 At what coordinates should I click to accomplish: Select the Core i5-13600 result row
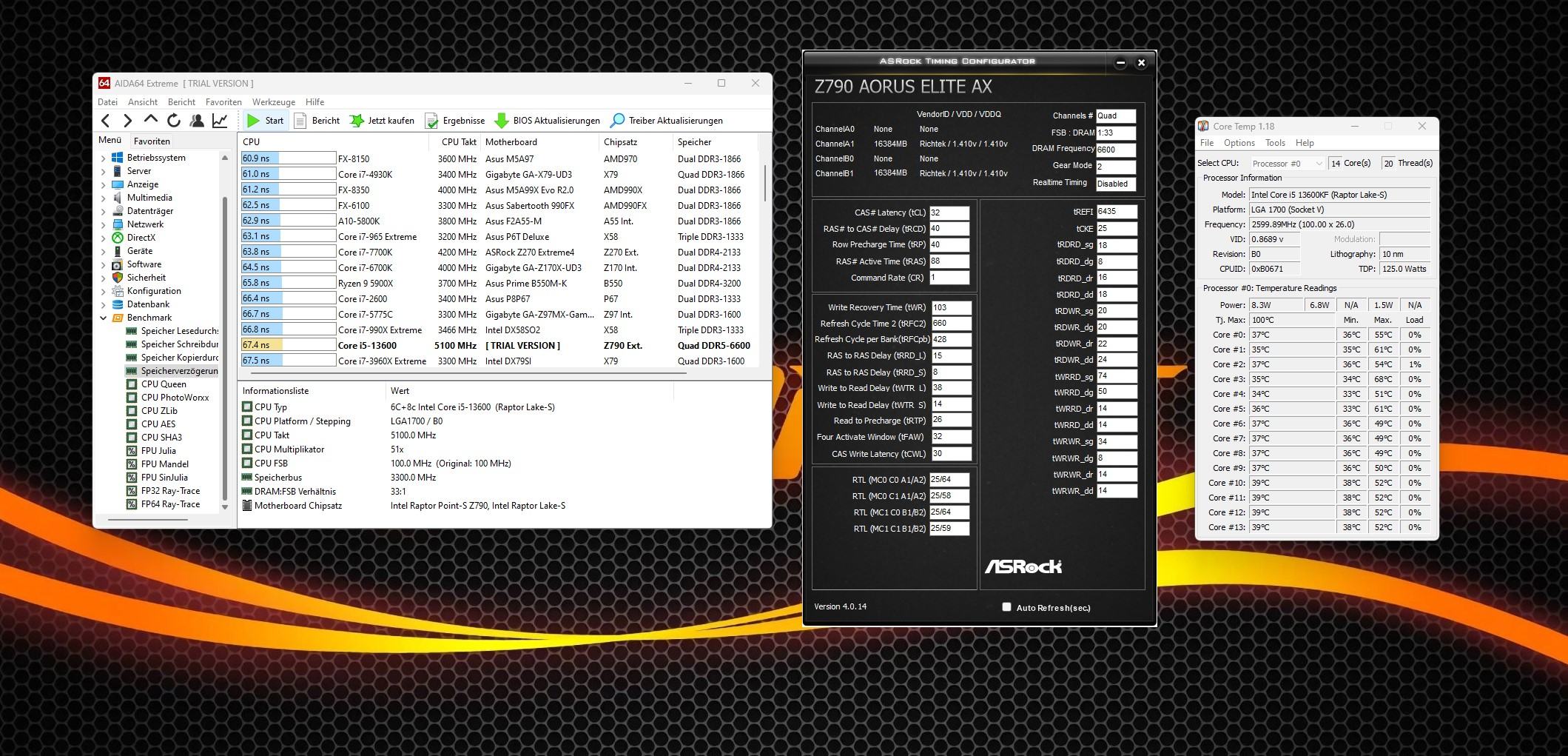499,345
